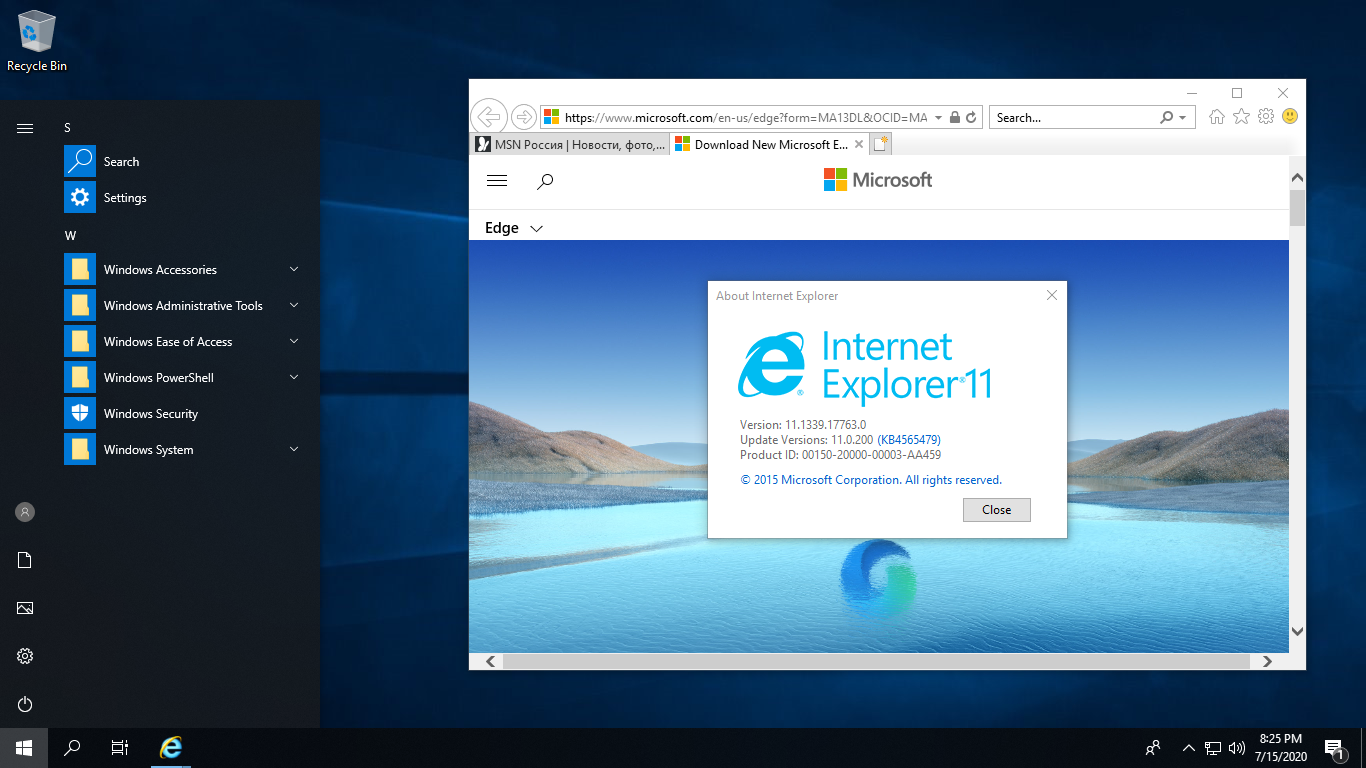Open Task View on the taskbar

tap(120, 747)
